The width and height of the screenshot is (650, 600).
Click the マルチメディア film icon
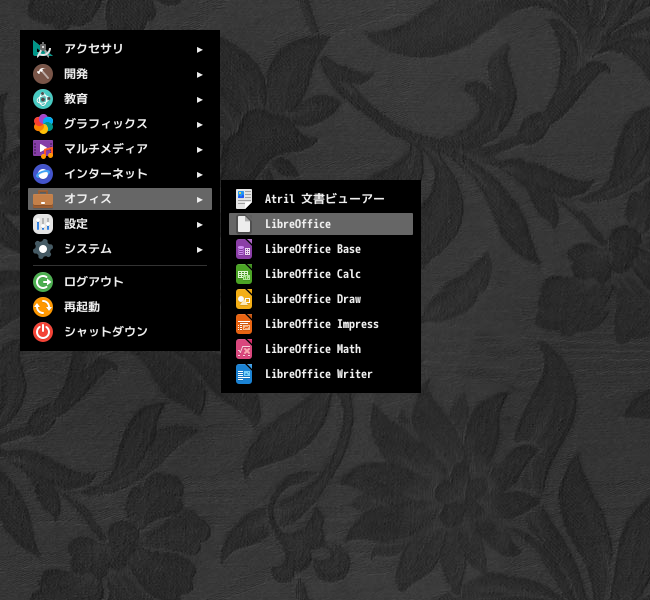(x=43, y=149)
